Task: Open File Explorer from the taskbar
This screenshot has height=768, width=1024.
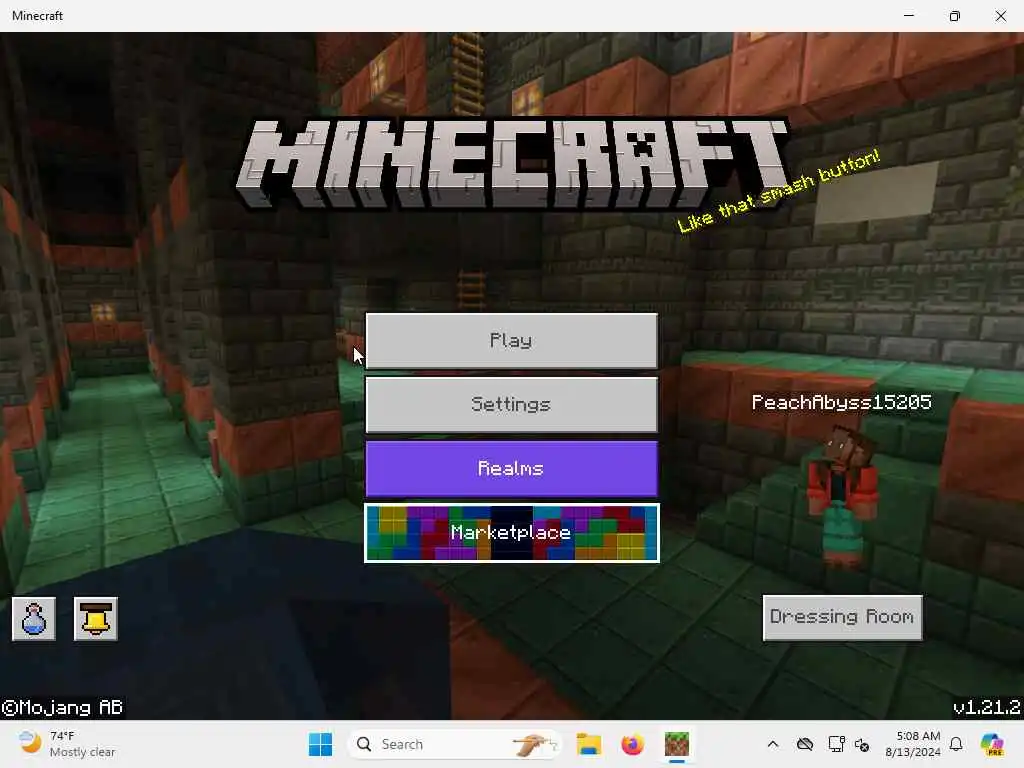Action: coord(589,744)
